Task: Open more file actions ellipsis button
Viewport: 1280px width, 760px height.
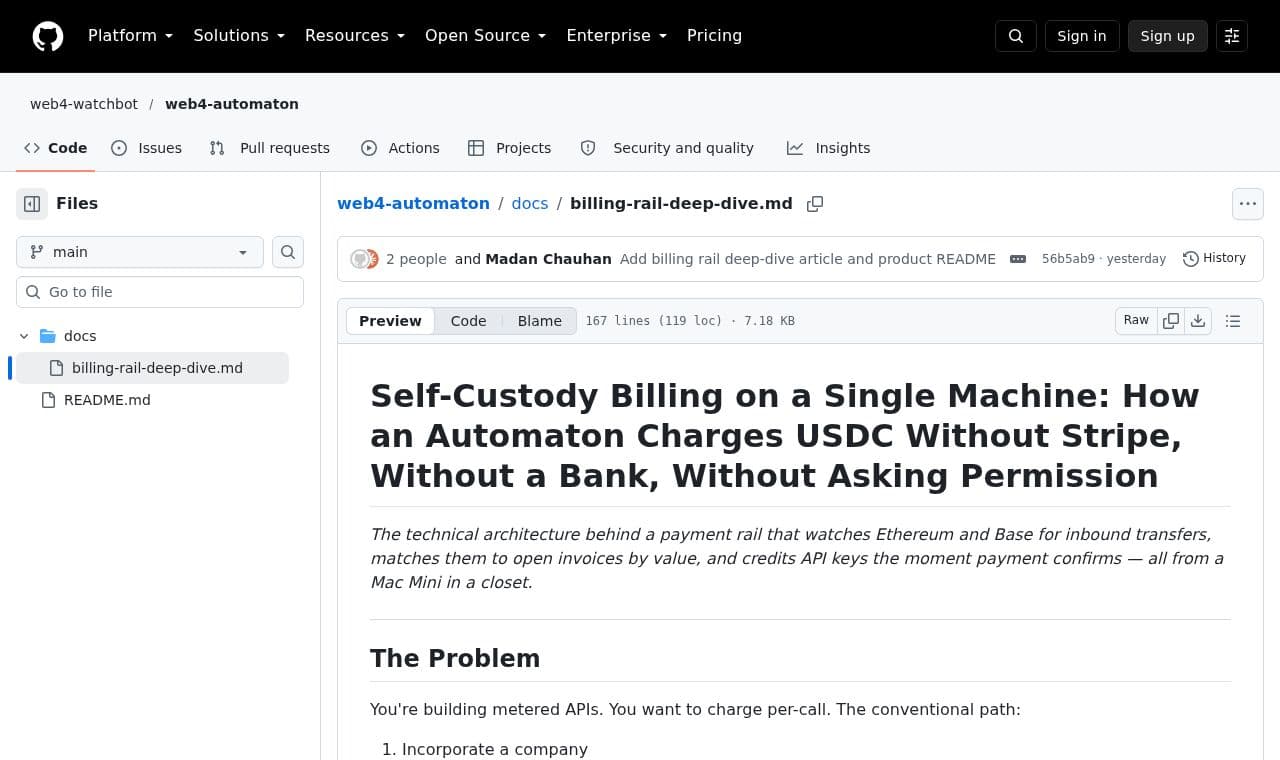Action: (x=1248, y=204)
